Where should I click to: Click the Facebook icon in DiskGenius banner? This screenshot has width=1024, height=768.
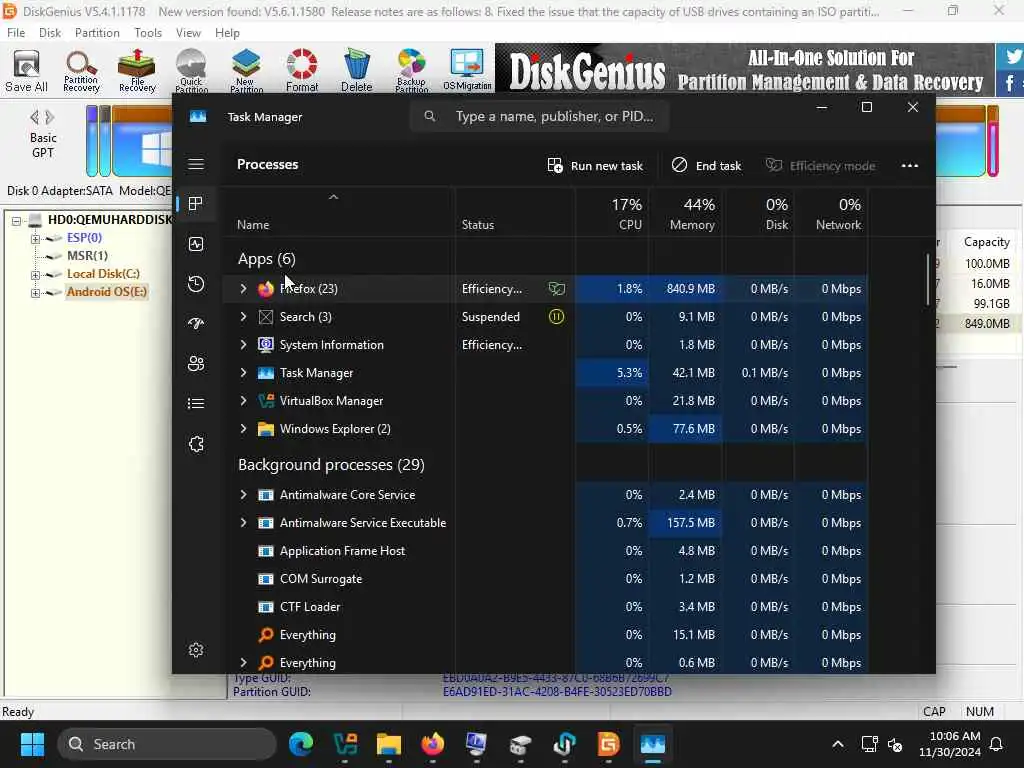coord(1011,84)
